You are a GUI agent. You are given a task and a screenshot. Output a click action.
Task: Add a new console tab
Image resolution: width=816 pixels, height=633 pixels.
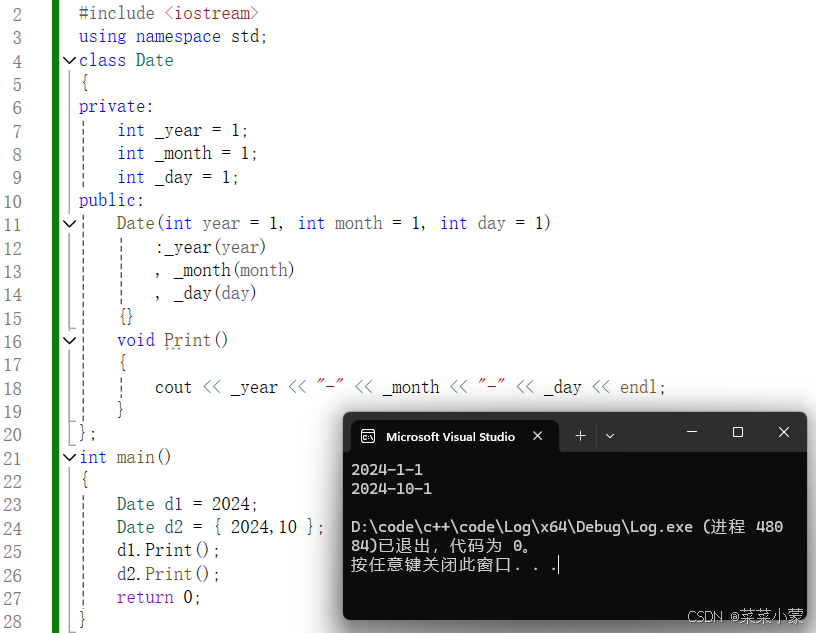[580, 435]
